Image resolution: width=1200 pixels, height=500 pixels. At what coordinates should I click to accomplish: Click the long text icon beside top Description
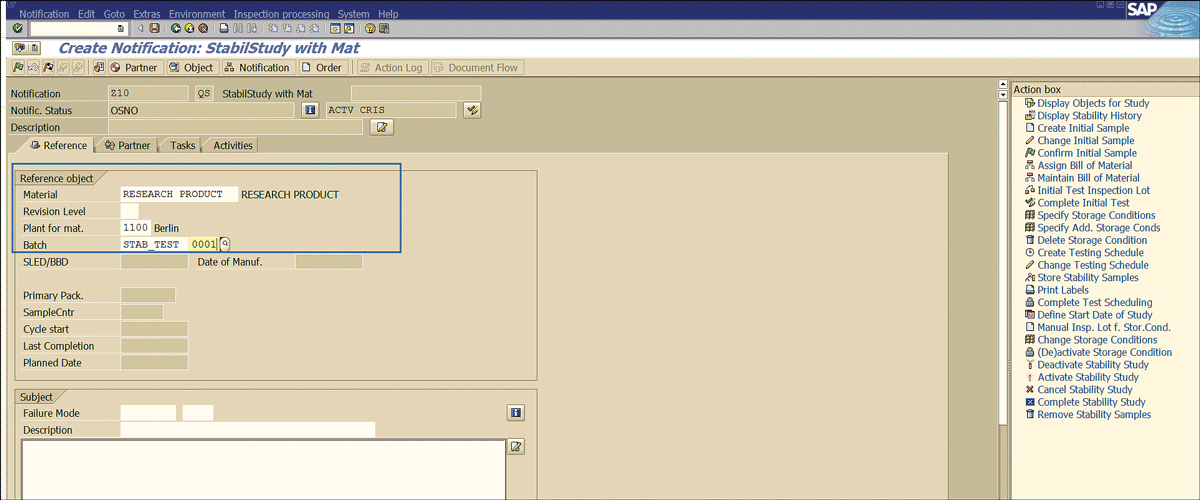click(x=381, y=127)
